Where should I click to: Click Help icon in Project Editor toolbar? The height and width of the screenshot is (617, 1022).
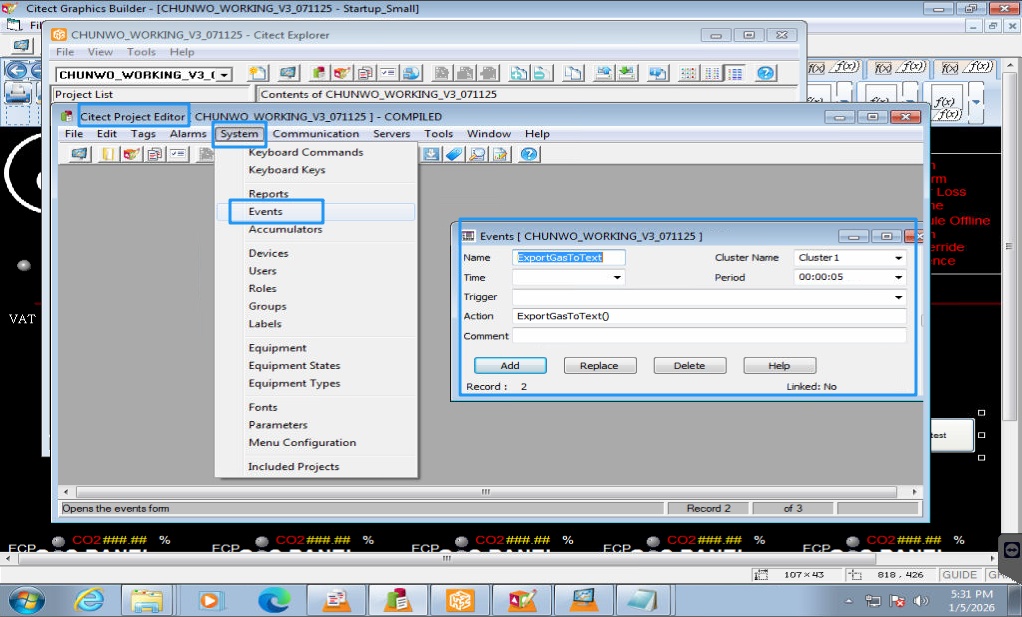529,154
